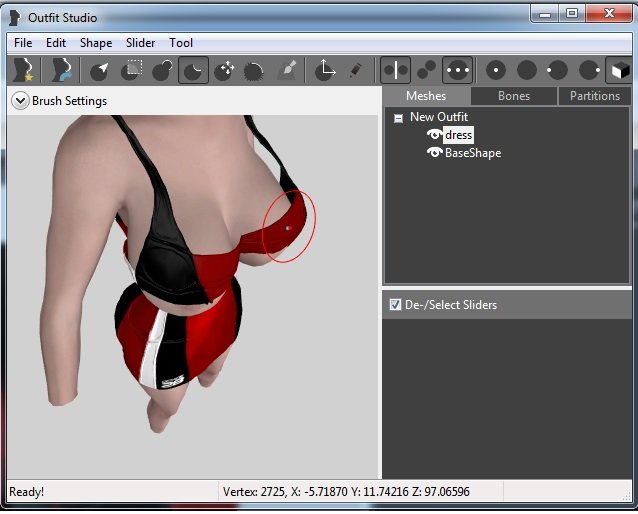The height and width of the screenshot is (514, 638).
Task: Select the Move brush tool
Action: tap(224, 70)
